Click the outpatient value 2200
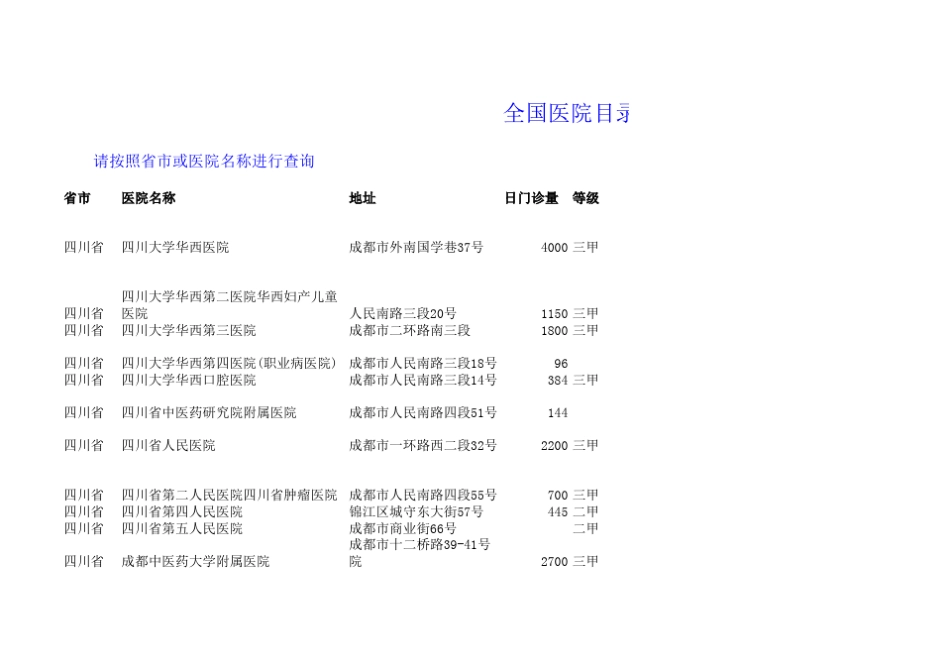Viewport: 950px width, 672px height. [x=554, y=446]
